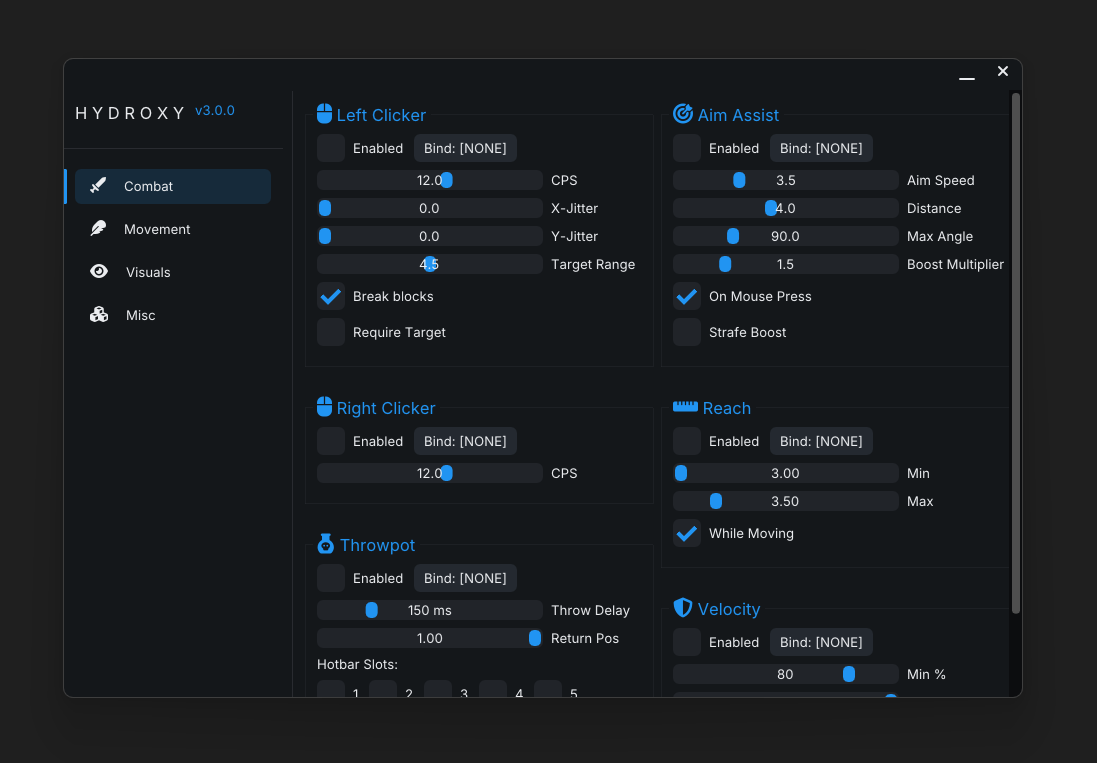Uncheck the Break blocks option
The image size is (1097, 763).
coord(331,296)
